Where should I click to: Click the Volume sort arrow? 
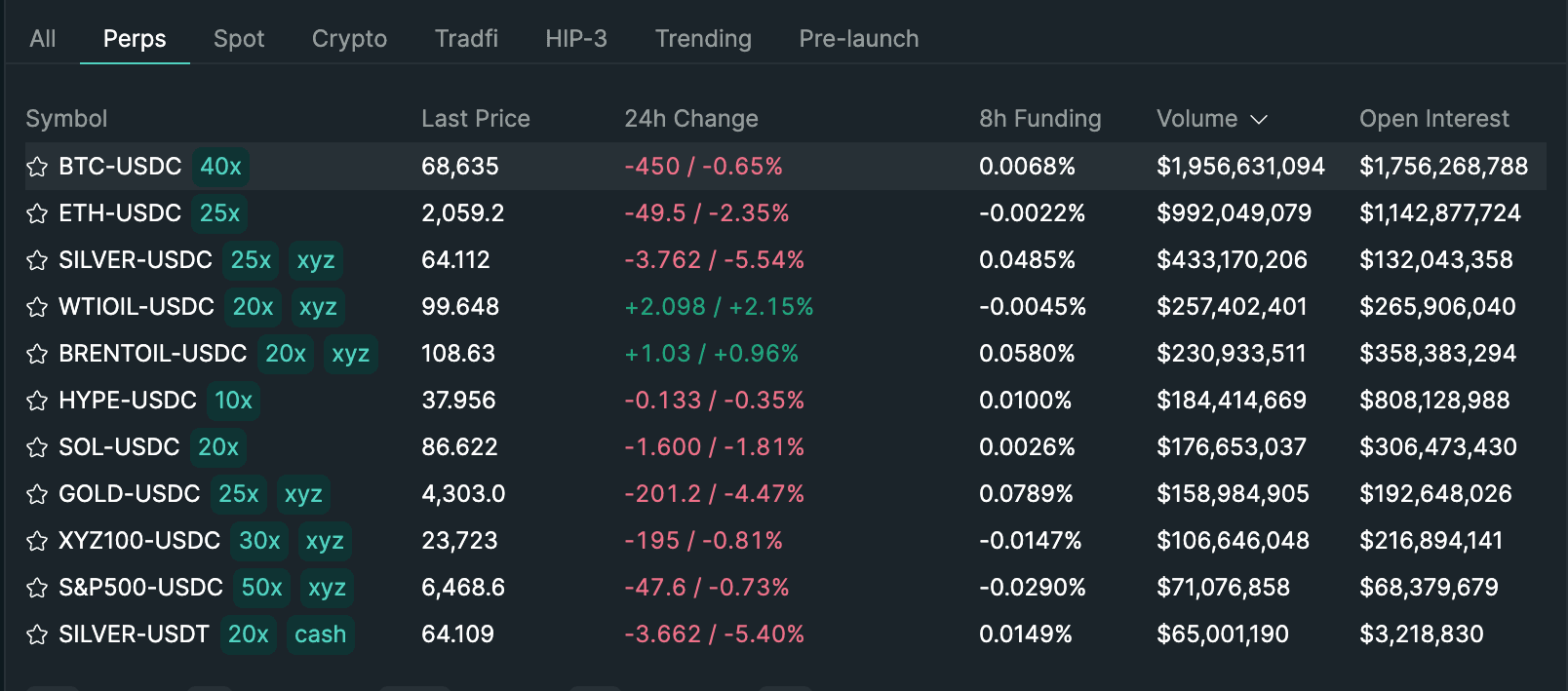click(1259, 119)
